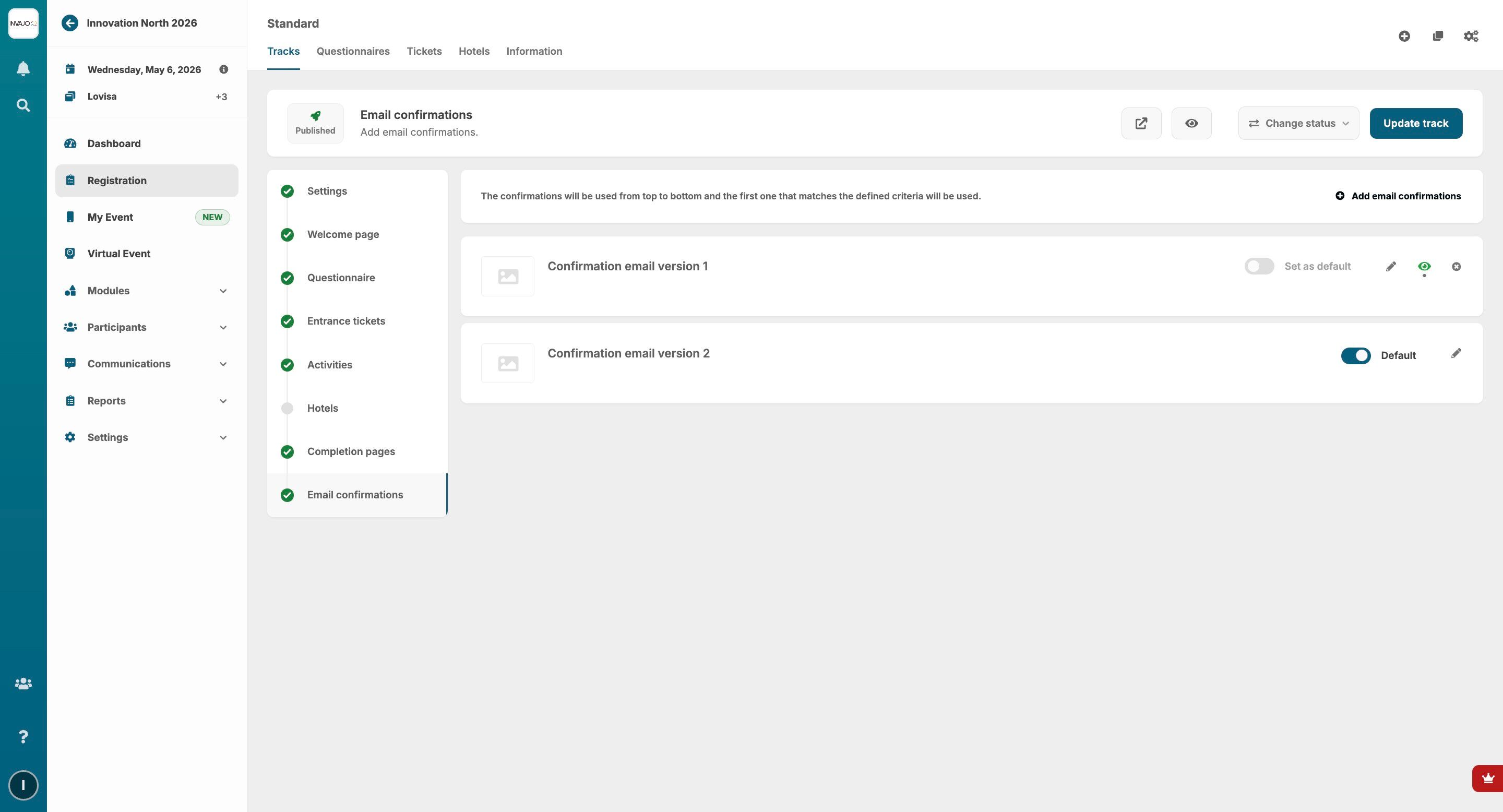
Task: Open track in new window icon
Action: click(x=1141, y=123)
